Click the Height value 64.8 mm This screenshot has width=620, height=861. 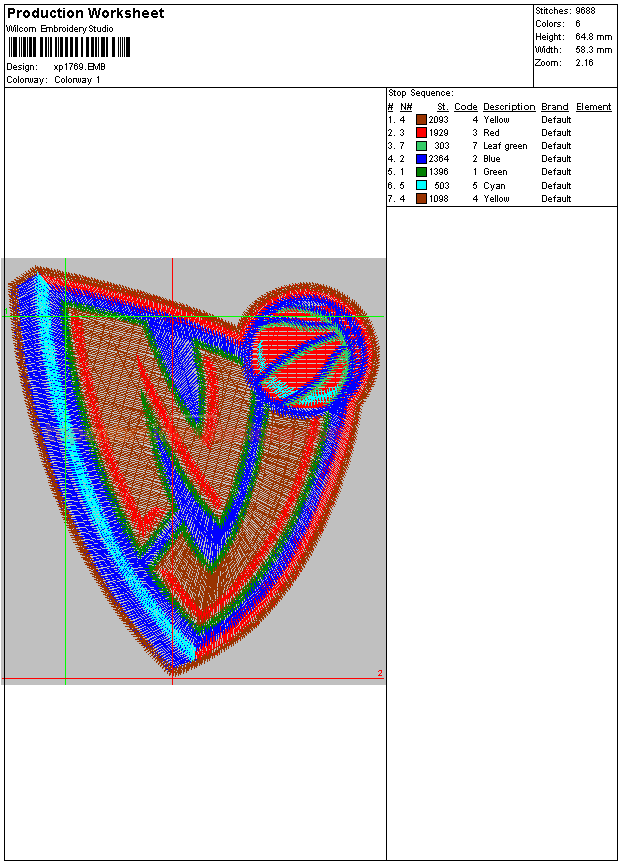pyautogui.click(x=594, y=37)
